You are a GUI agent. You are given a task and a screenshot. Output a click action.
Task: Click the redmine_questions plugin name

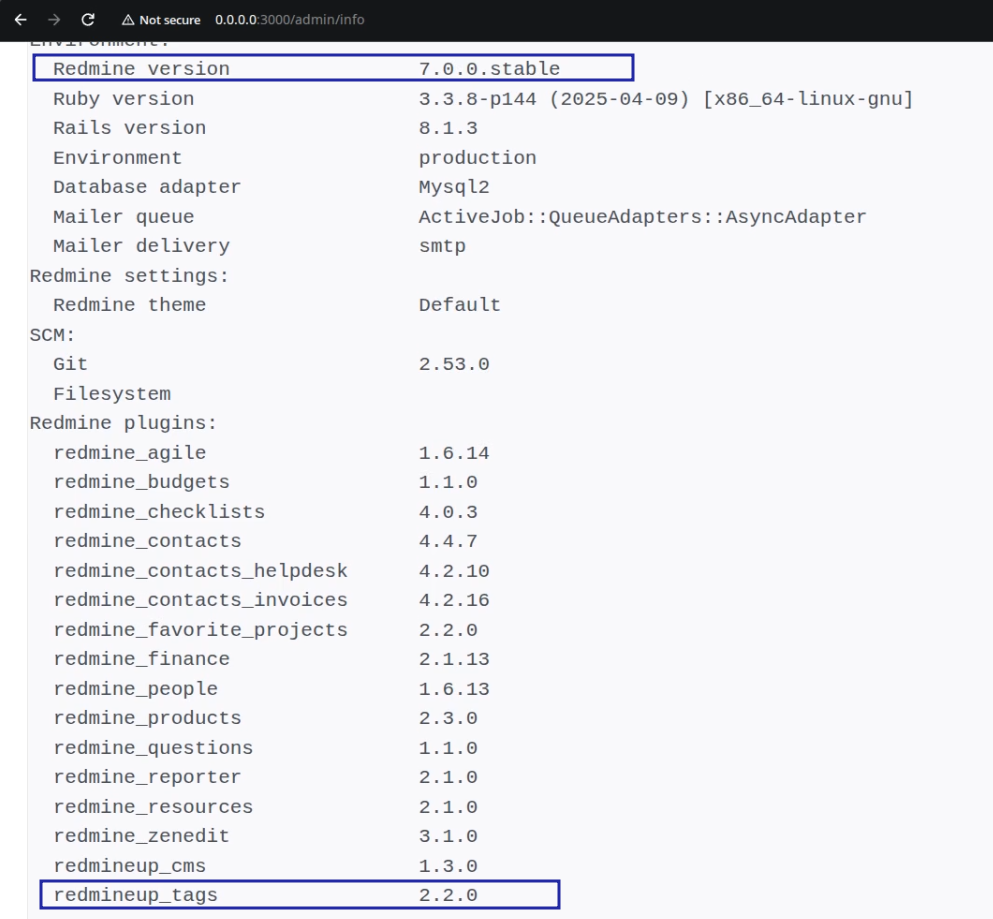coord(153,747)
